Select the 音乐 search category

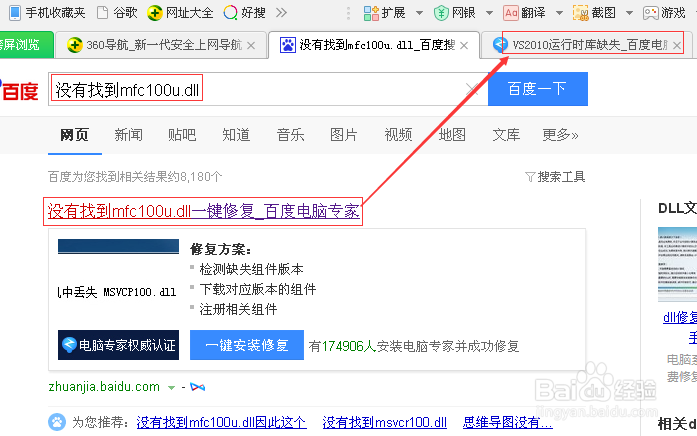290,135
